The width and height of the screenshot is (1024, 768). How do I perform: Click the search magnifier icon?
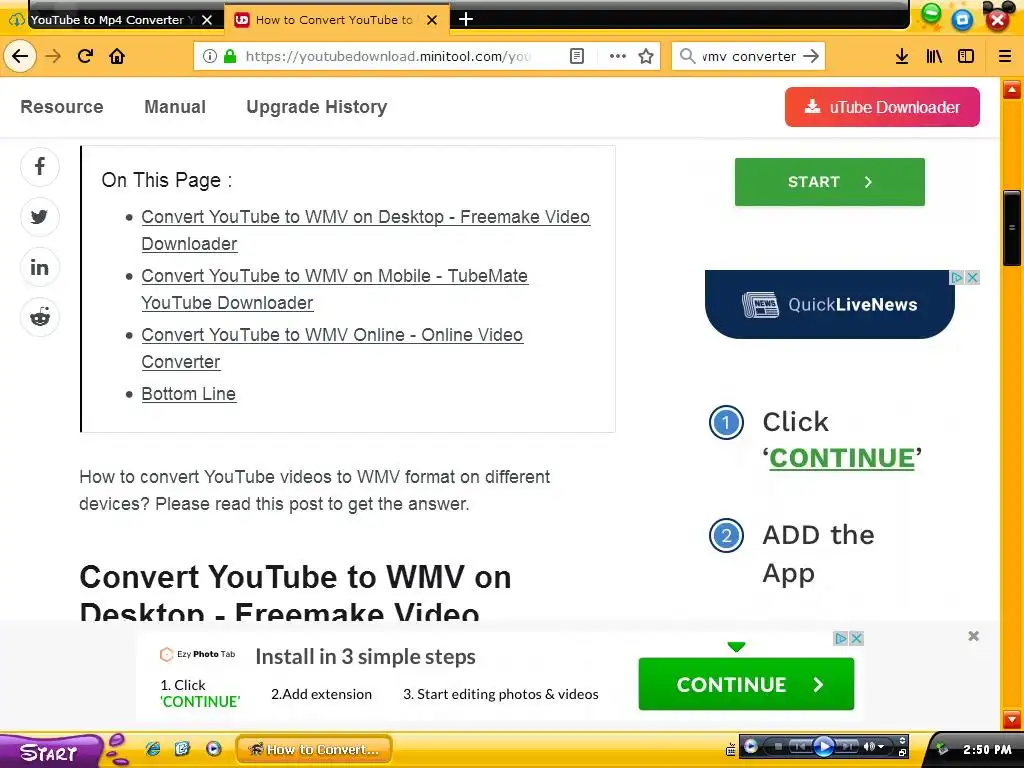pyautogui.click(x=687, y=56)
